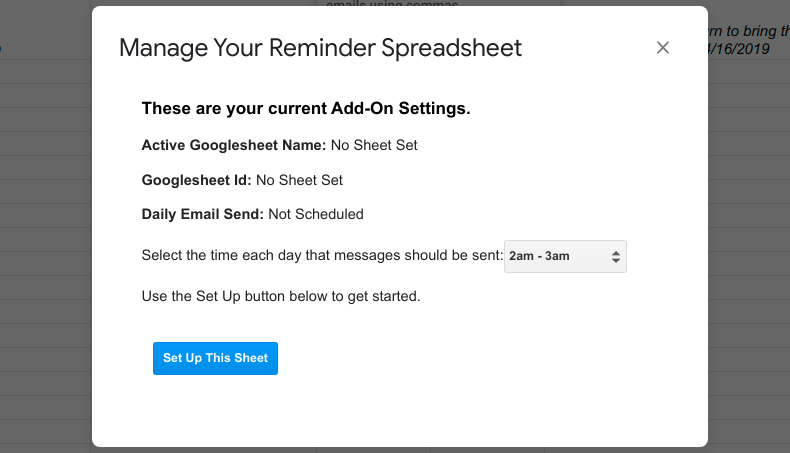Select the Active Googlesheet Name label
790x453 pixels.
pos(234,145)
